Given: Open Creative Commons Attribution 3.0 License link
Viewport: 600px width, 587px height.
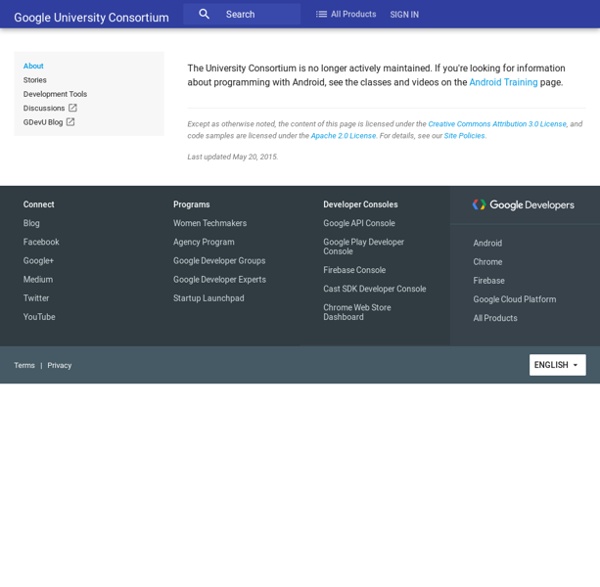Looking at the screenshot, I should (497, 124).
